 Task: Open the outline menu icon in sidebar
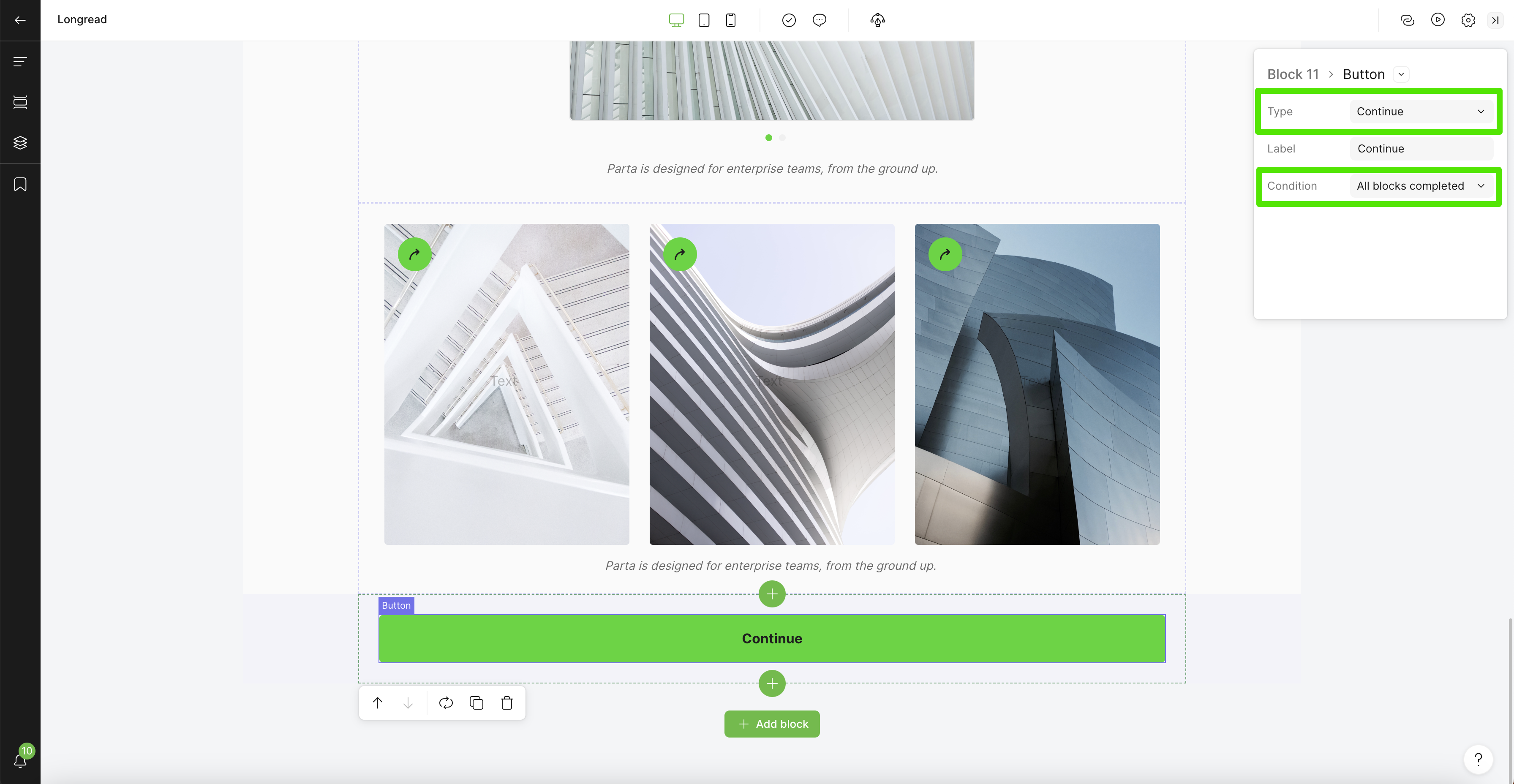coord(20,62)
